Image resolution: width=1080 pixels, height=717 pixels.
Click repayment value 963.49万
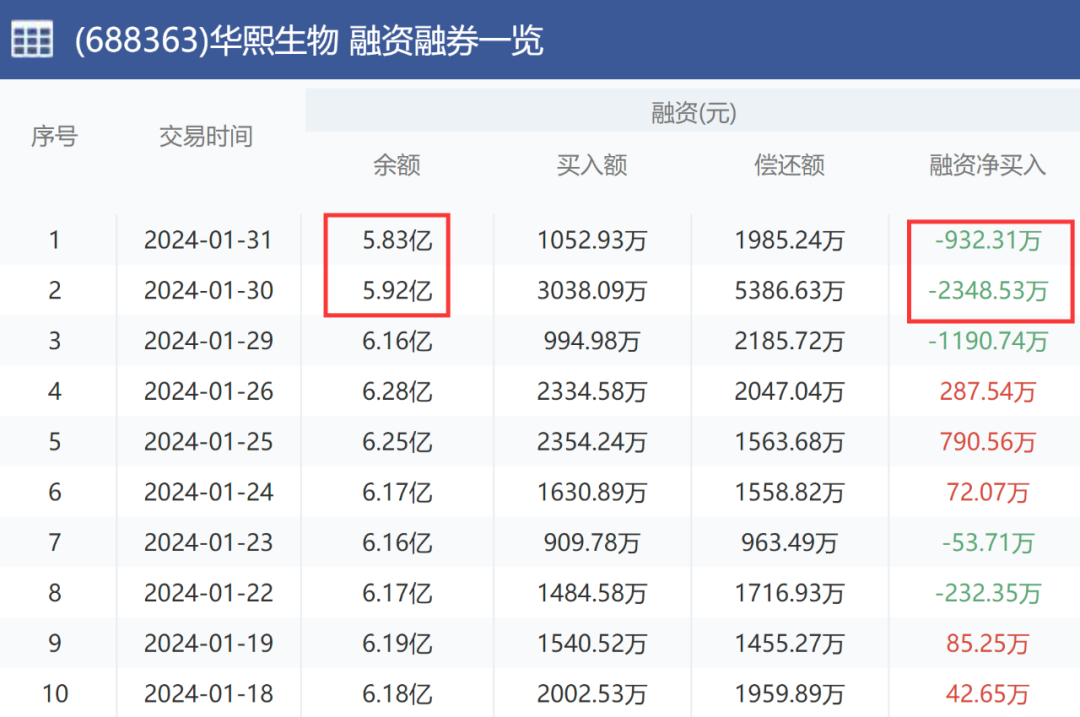pos(789,542)
